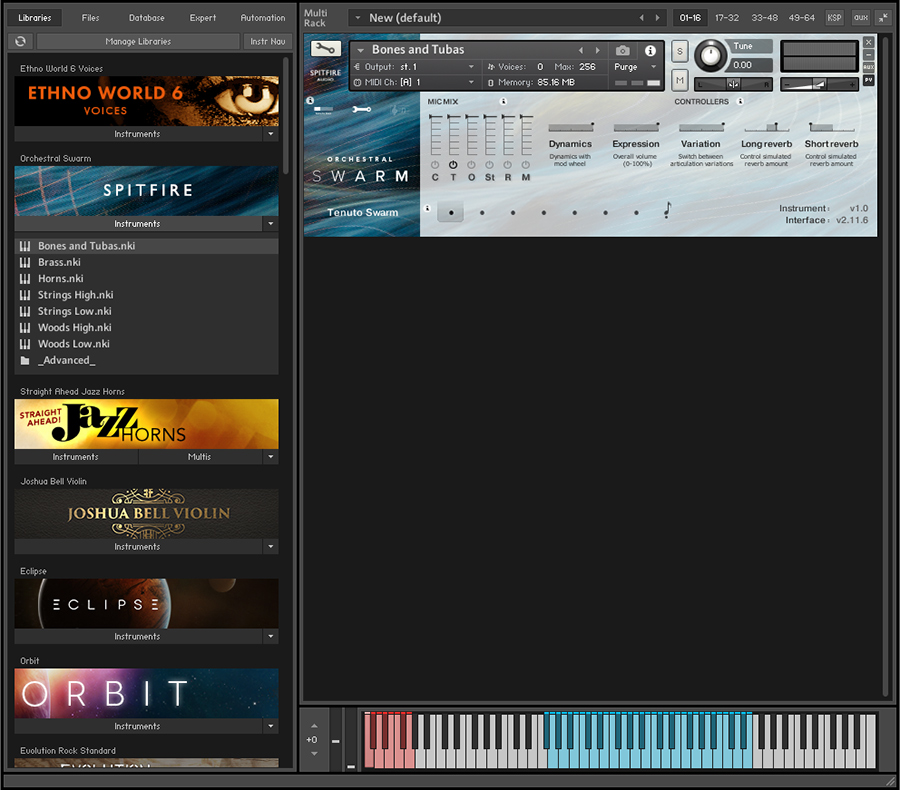Toggle the T microphone power button
This screenshot has height=790, width=900.
click(x=453, y=165)
